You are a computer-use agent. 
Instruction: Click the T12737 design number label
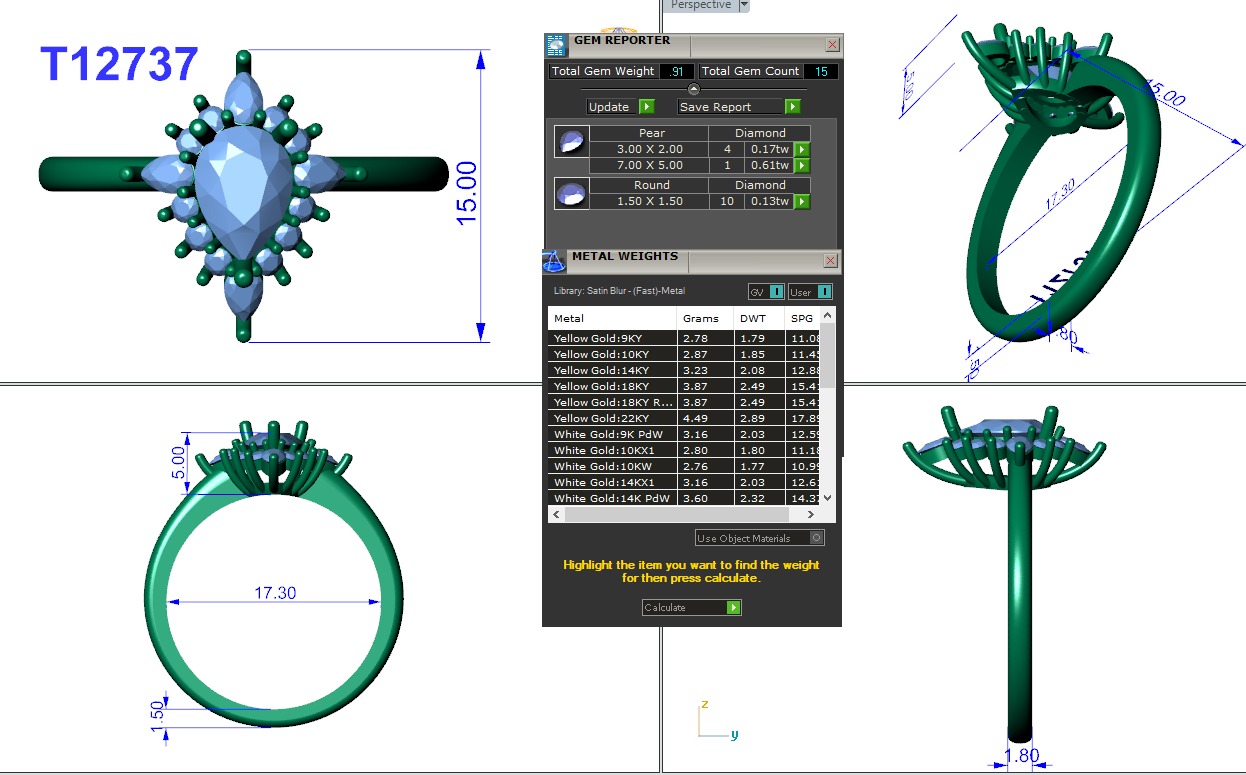(x=119, y=65)
